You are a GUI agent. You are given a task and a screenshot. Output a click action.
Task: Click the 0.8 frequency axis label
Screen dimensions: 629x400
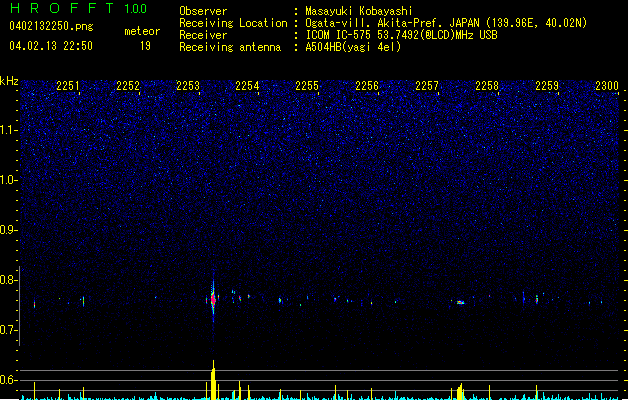[x=8, y=280]
